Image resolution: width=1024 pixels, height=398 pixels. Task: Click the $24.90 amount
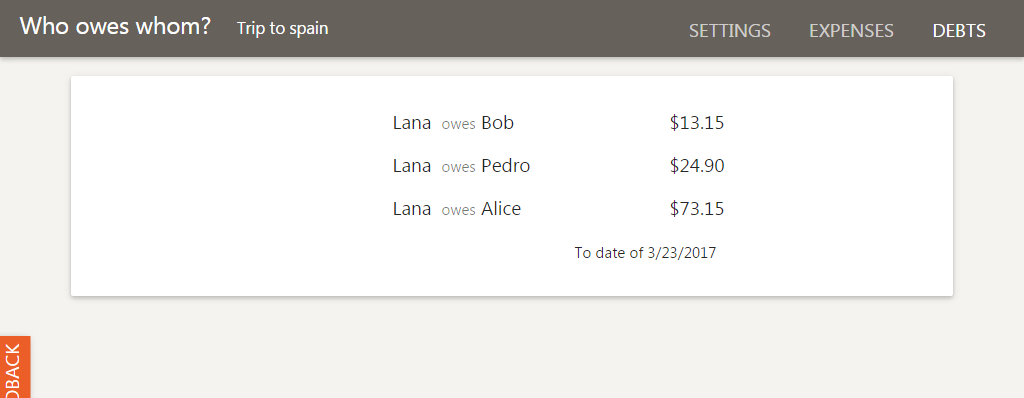(x=697, y=166)
